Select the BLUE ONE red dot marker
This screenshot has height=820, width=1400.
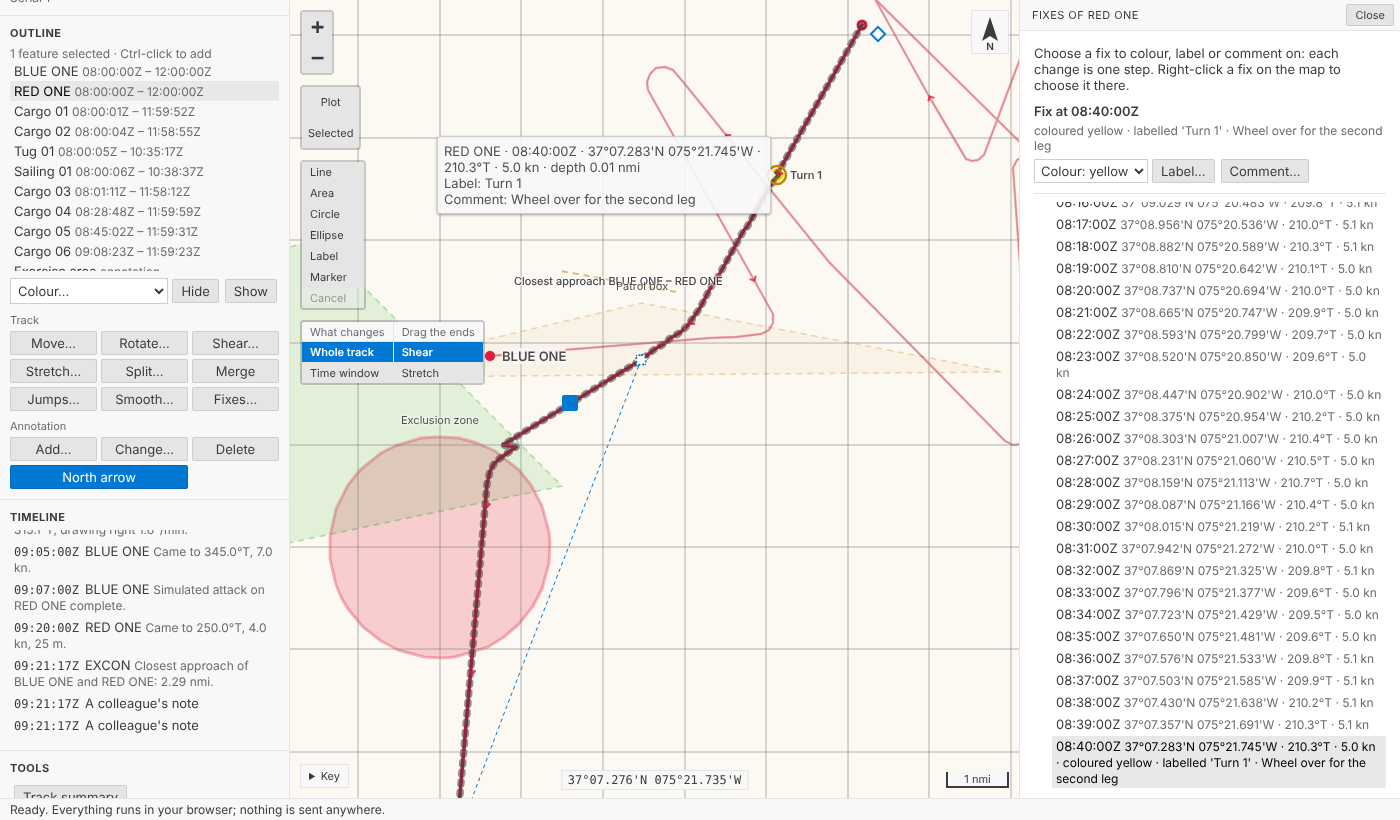[490, 356]
